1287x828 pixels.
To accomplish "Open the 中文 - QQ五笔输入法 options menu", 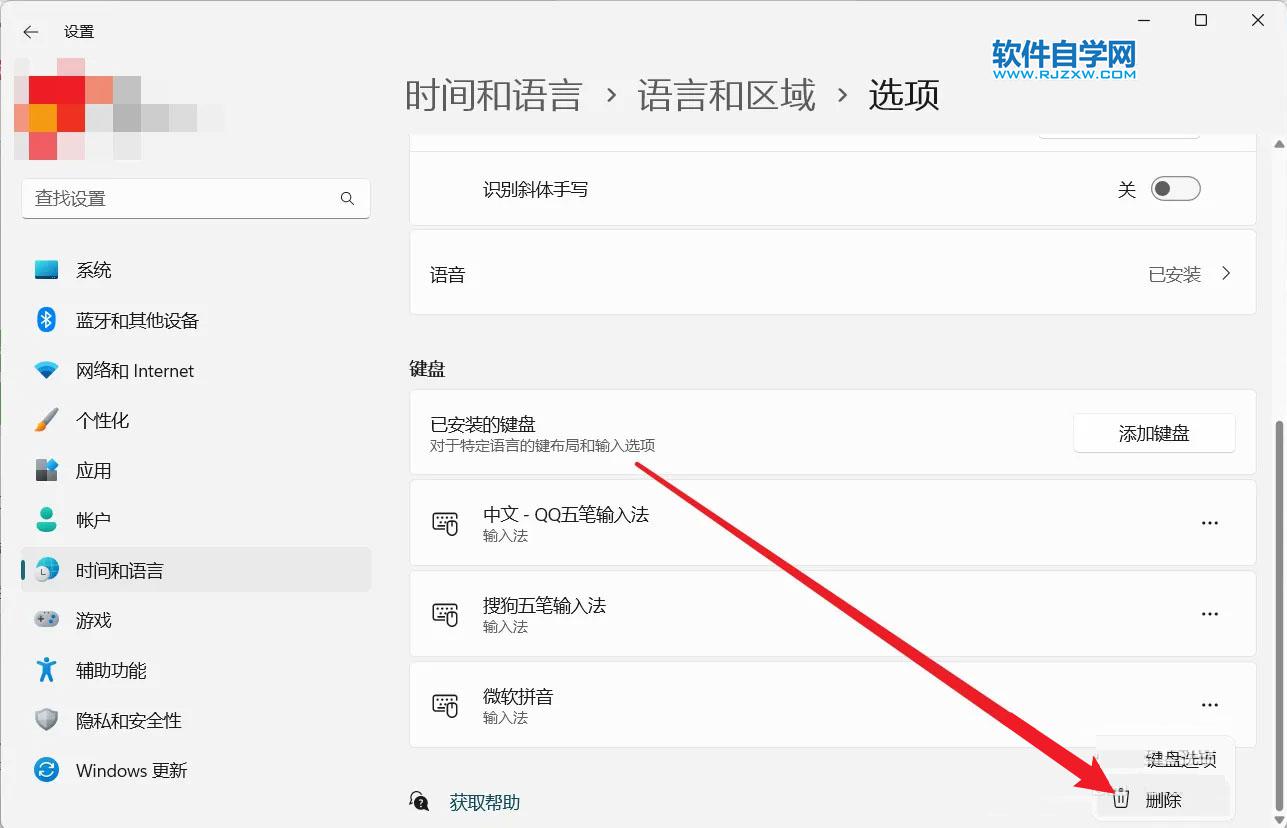I will click(1210, 522).
